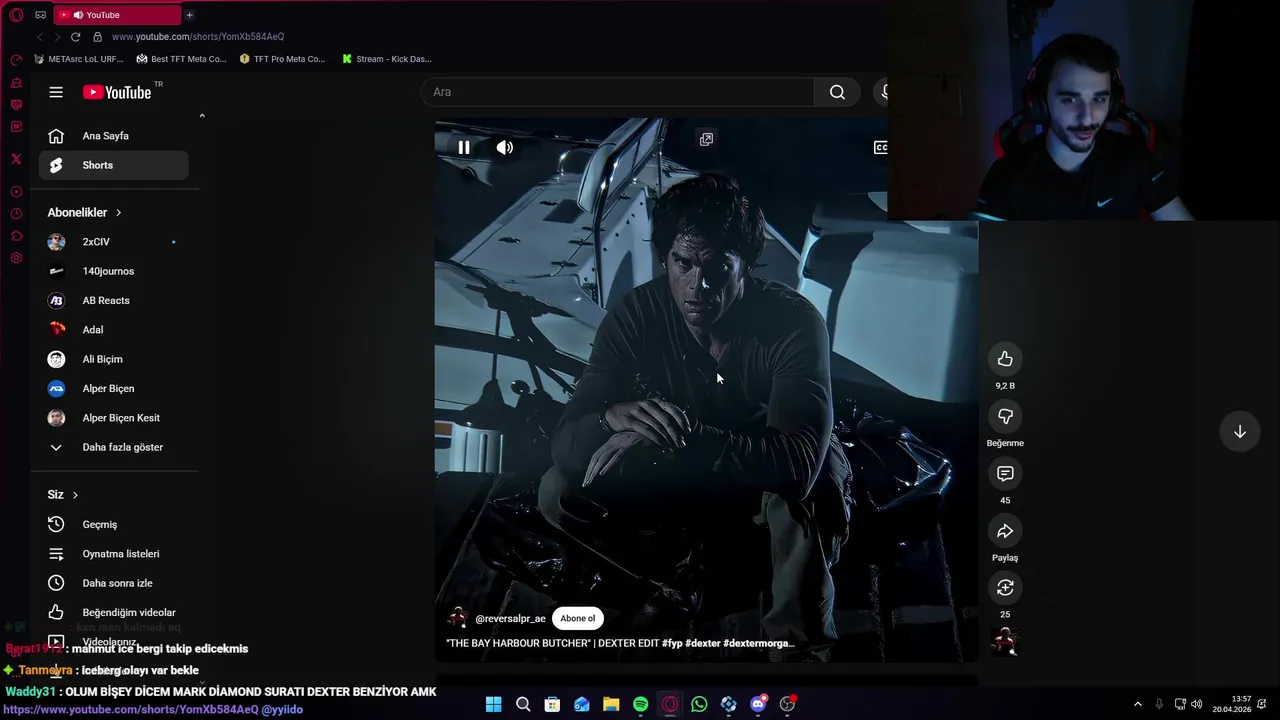Viewport: 1280px width, 720px height.
Task: Click the address bar lock icon
Action: coord(97,37)
